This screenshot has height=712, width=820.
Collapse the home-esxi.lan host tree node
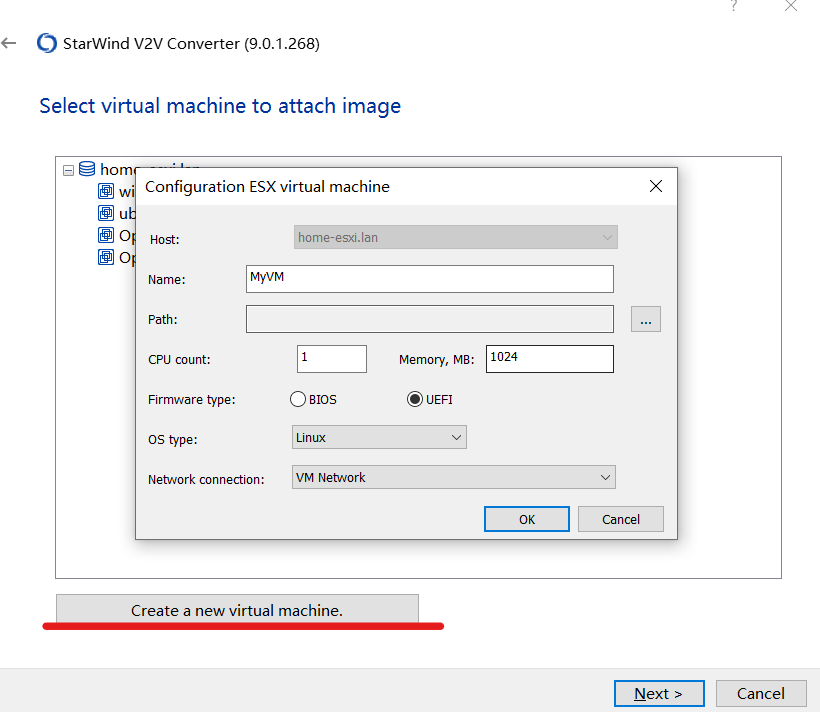68,170
